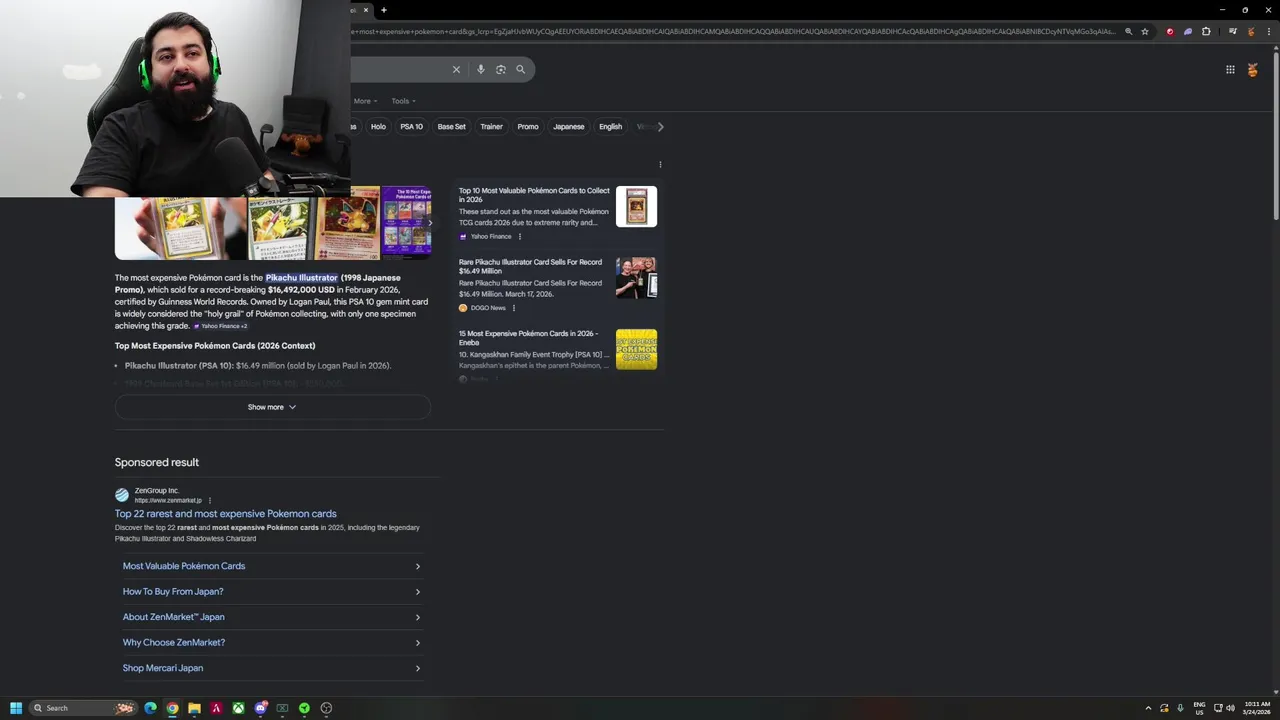
Task: Select the Base Set filter chip
Action: click(x=451, y=127)
